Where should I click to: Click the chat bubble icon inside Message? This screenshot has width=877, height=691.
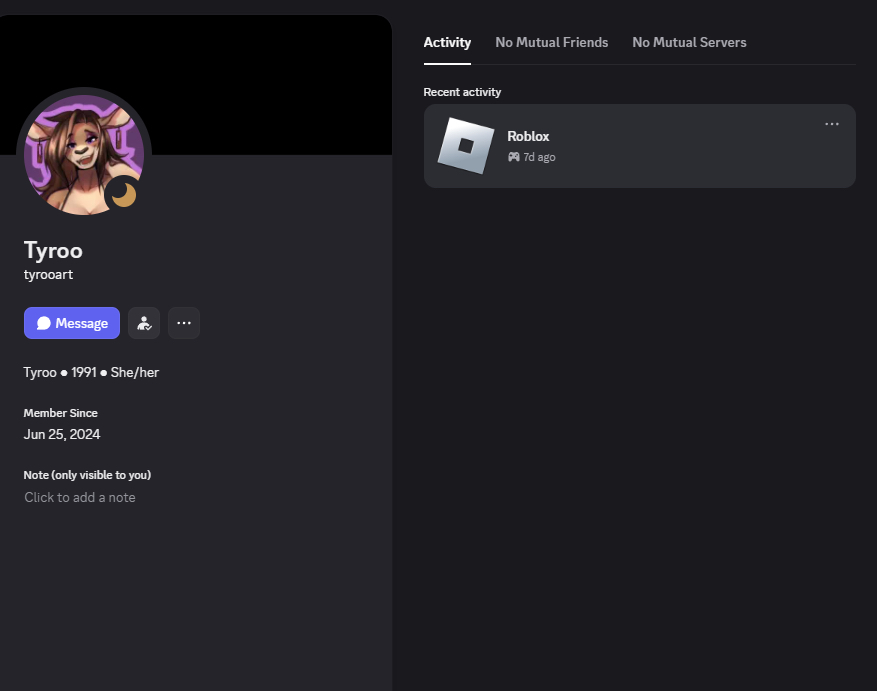click(44, 323)
